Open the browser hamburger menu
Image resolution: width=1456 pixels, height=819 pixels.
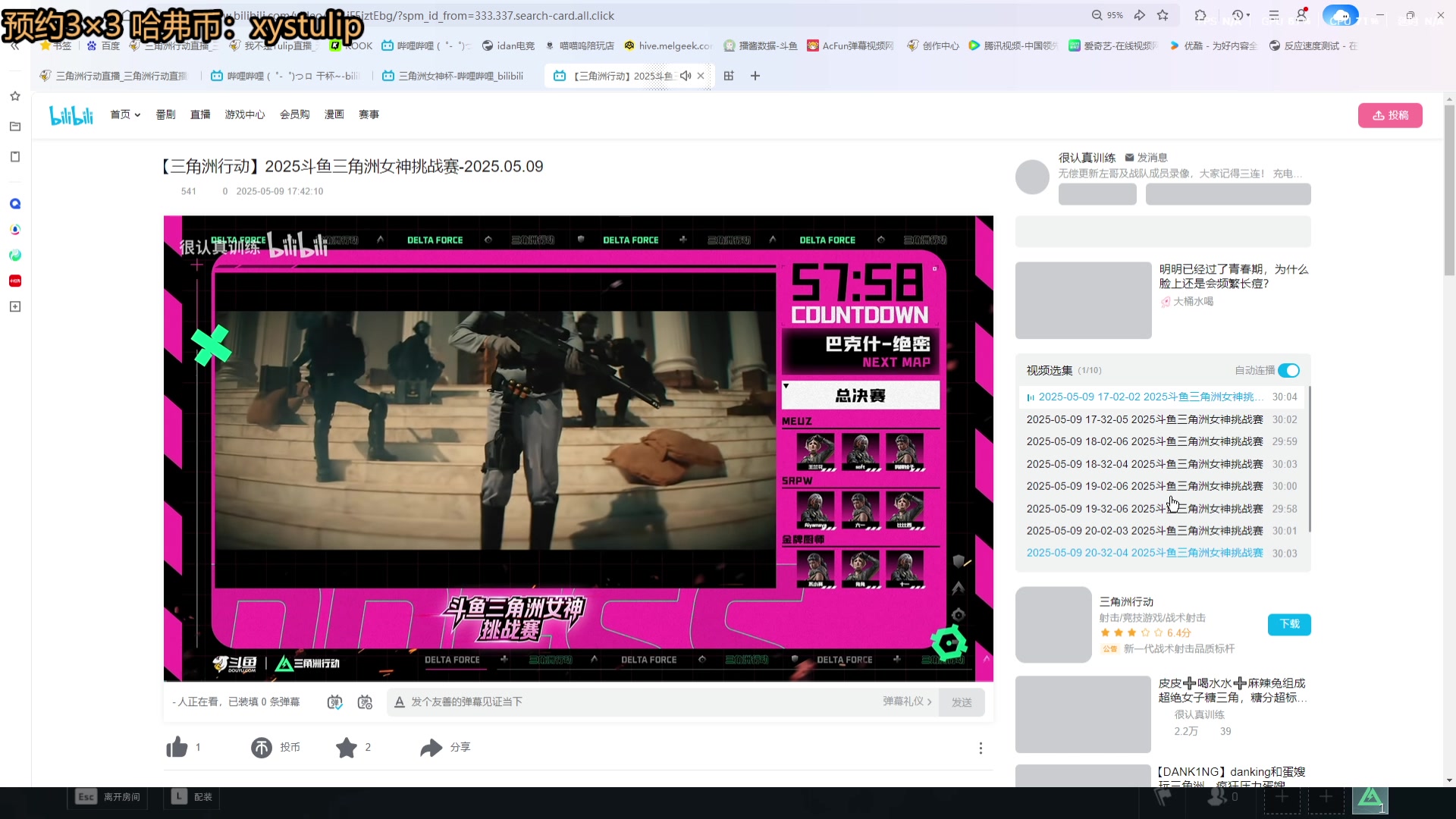pyautogui.click(x=1274, y=15)
